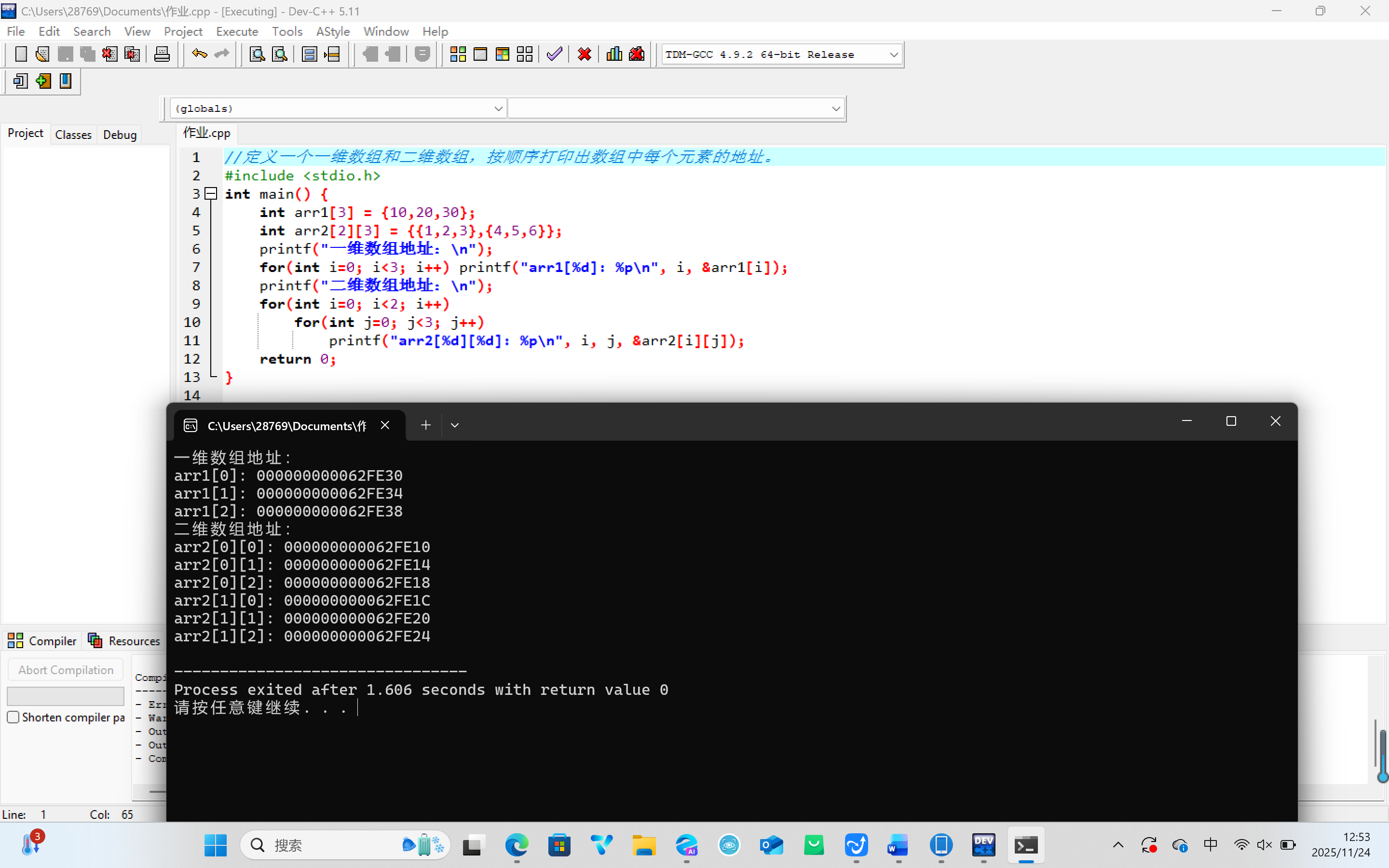
Task: Click the Print toolbar icon
Action: click(162, 54)
